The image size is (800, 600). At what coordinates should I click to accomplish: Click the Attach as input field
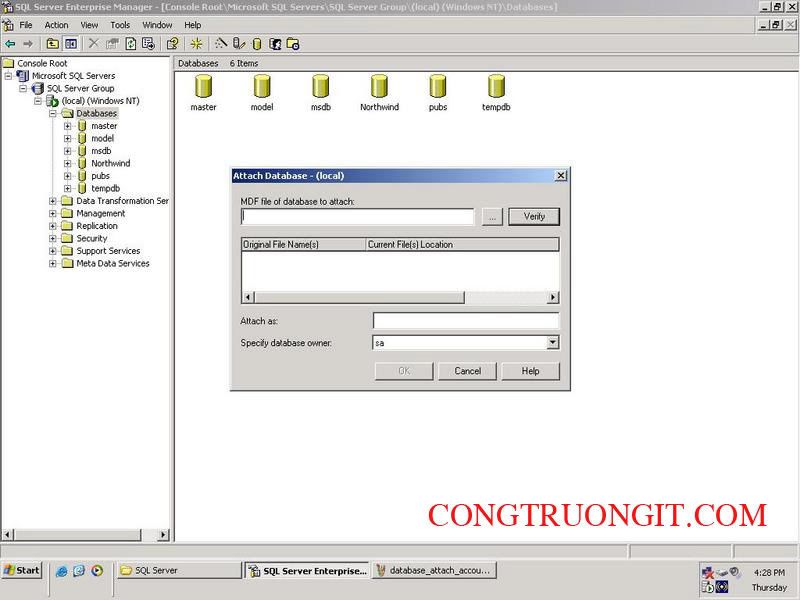coord(466,321)
